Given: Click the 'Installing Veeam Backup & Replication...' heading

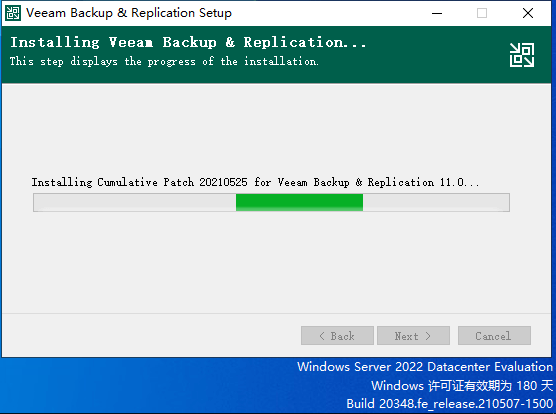Looking at the screenshot, I should 188,43.
